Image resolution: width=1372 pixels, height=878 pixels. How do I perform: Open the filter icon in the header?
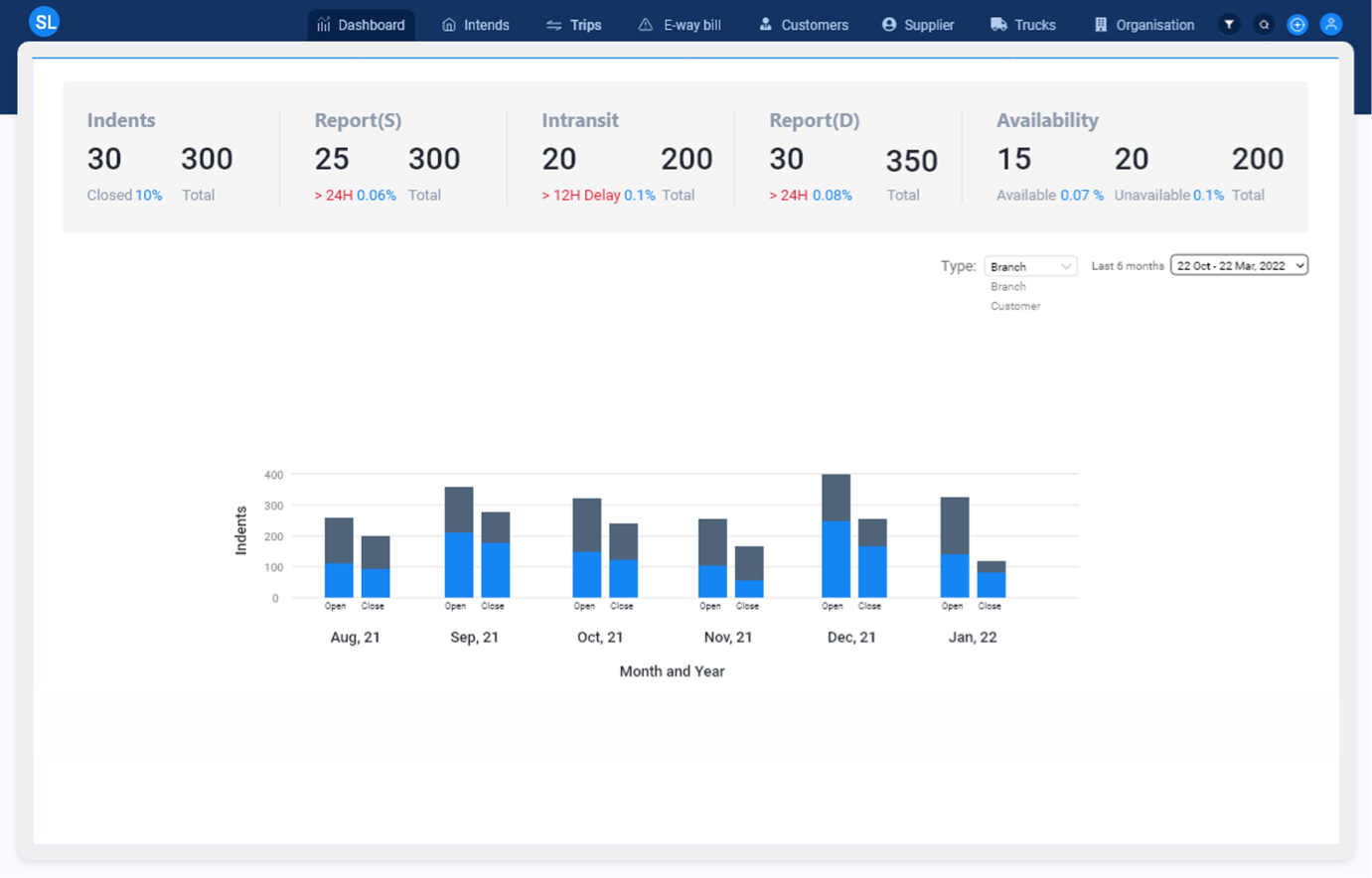1229,25
